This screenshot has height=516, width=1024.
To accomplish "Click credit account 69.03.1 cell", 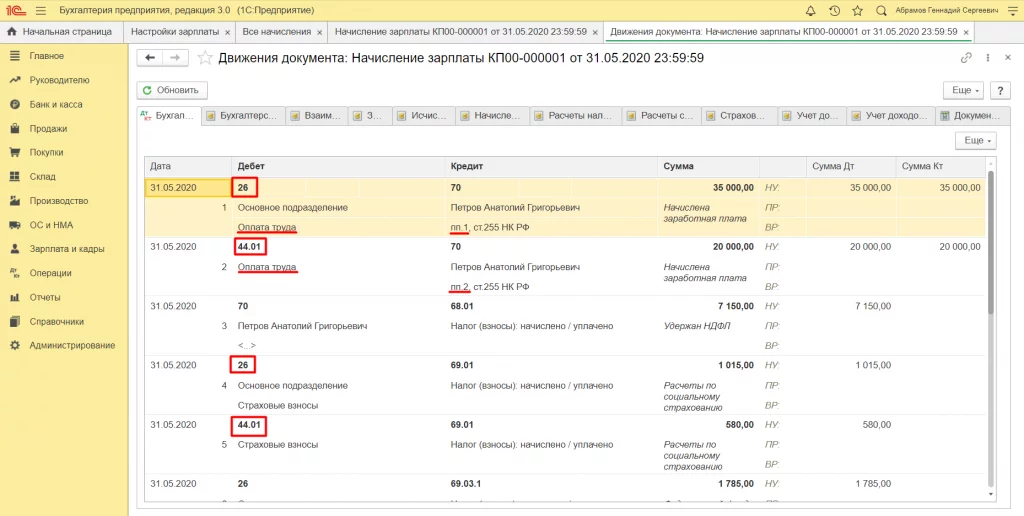I will (x=466, y=484).
